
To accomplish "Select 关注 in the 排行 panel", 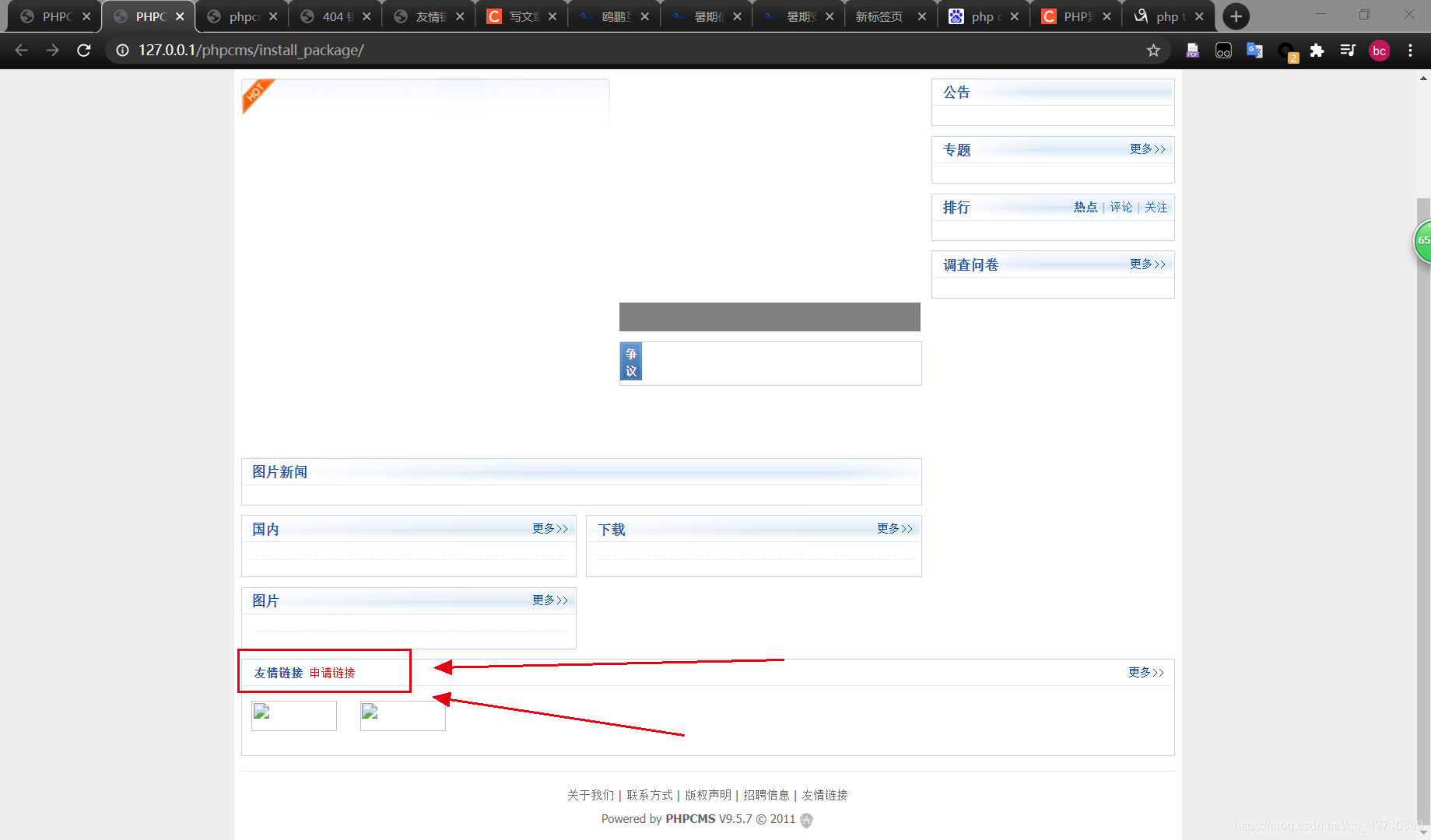I will pyautogui.click(x=1156, y=207).
